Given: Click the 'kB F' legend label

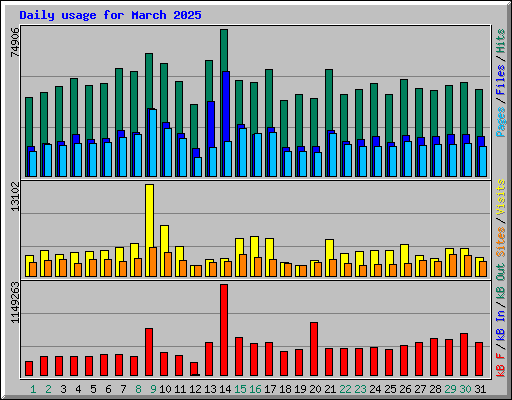Looking at the screenshot, I should point(500,364).
